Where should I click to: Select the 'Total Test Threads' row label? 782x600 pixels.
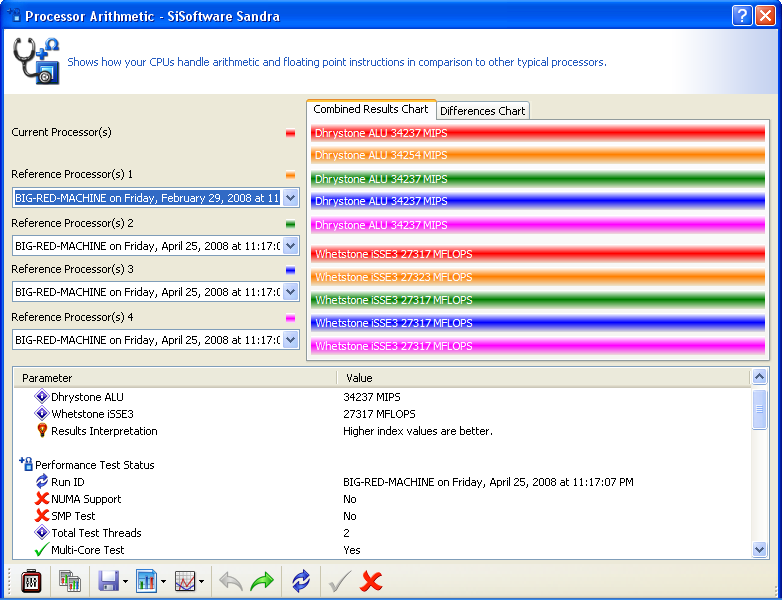(96, 533)
